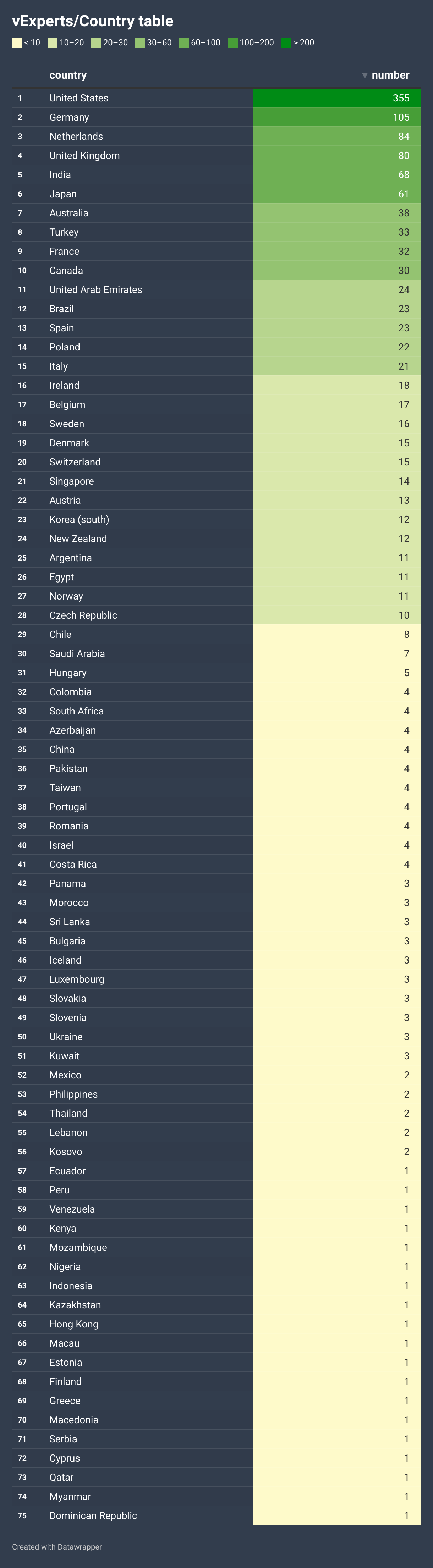The height and width of the screenshot is (1568, 433).
Task: Click the Germany value cell showing 105
Action: tap(337, 117)
